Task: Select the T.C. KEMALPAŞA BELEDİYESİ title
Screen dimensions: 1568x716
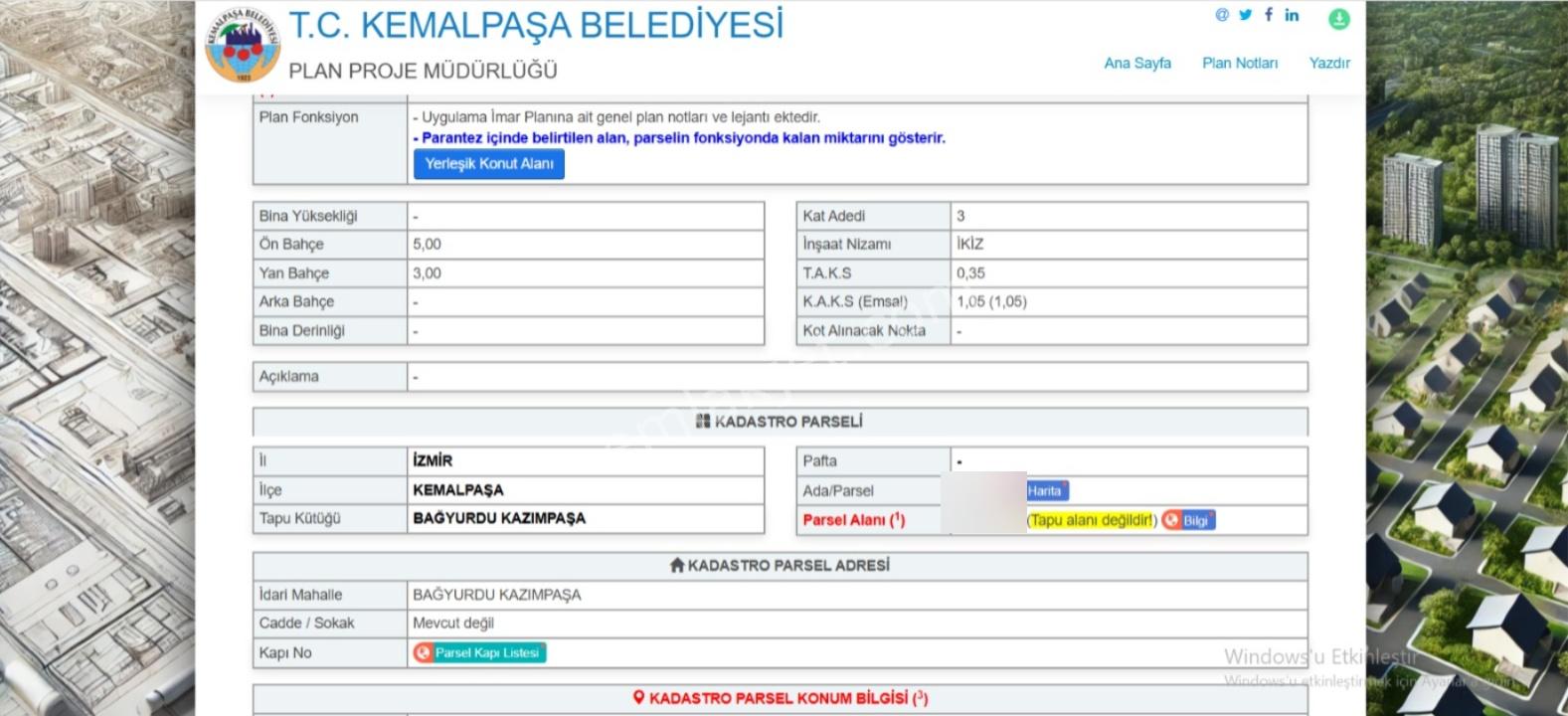Action: click(536, 25)
